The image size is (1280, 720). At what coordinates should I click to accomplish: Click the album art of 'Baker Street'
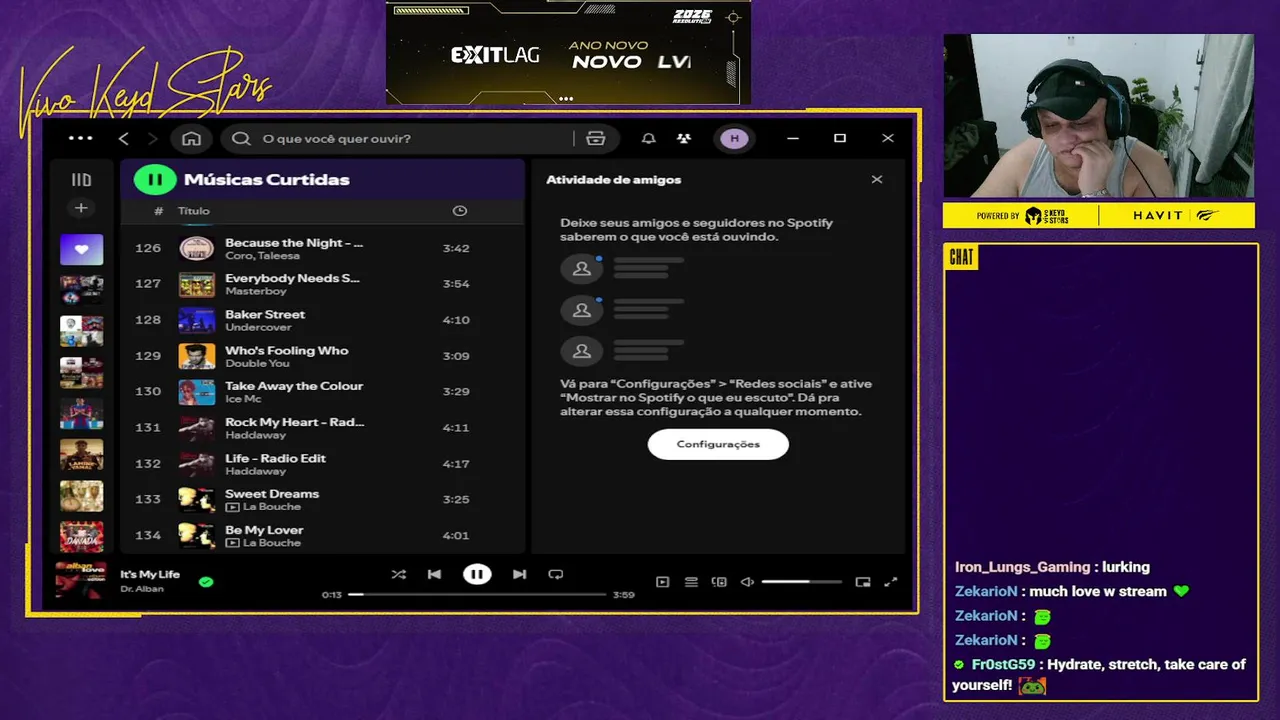click(x=197, y=320)
